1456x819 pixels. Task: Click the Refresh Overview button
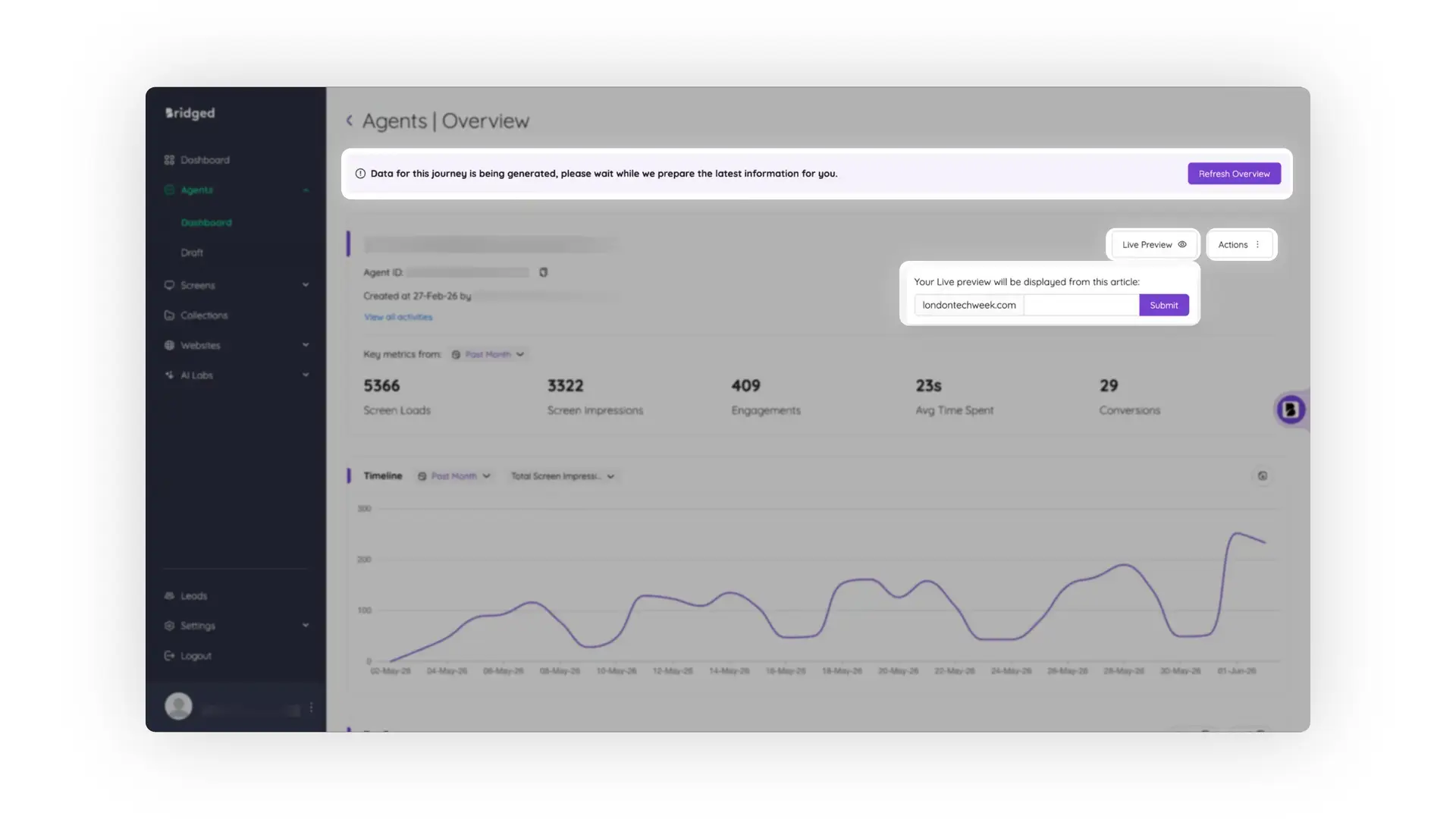(1234, 174)
